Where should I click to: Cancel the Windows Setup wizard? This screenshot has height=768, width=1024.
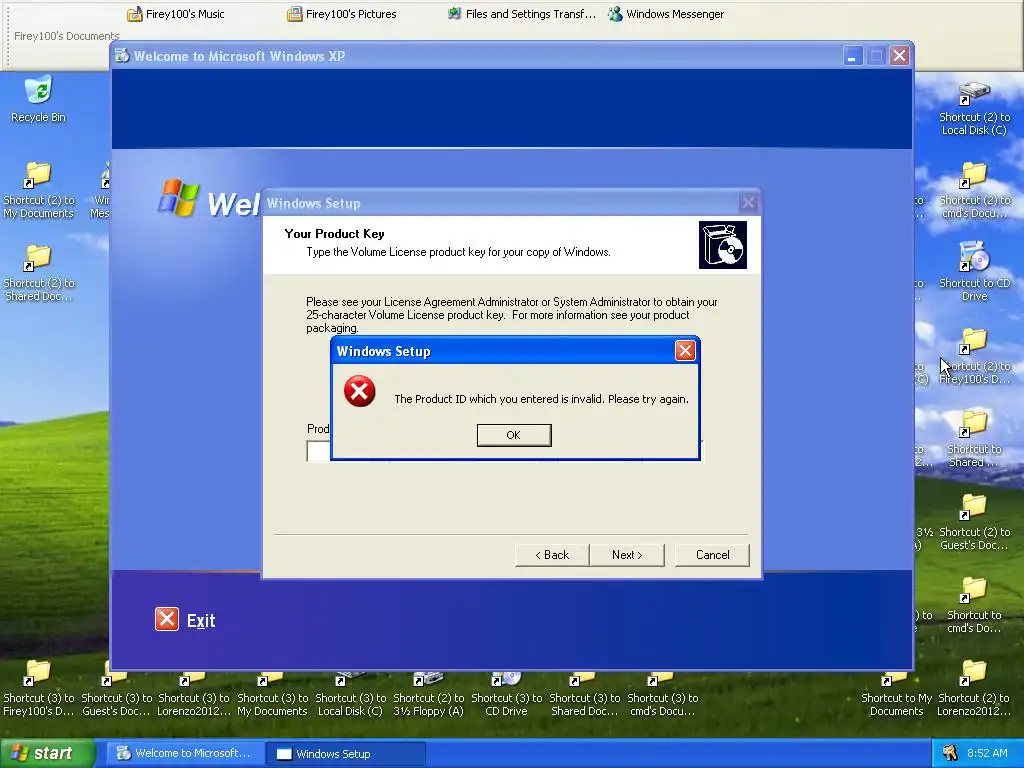click(x=712, y=554)
